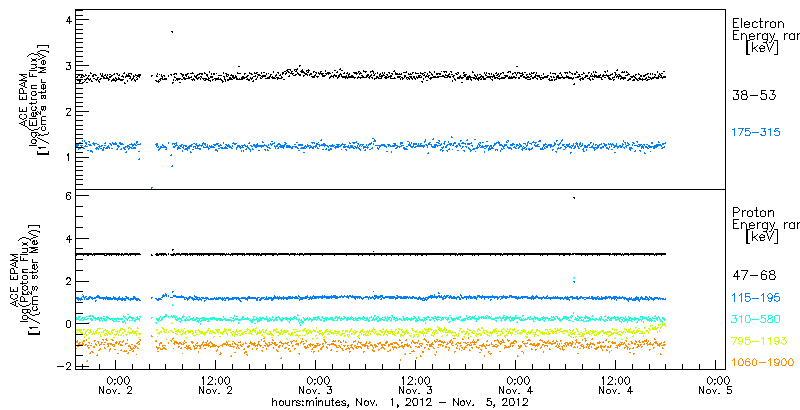Click the 47-68 proton energy label
The height and width of the screenshot is (410, 800).
(x=754, y=276)
